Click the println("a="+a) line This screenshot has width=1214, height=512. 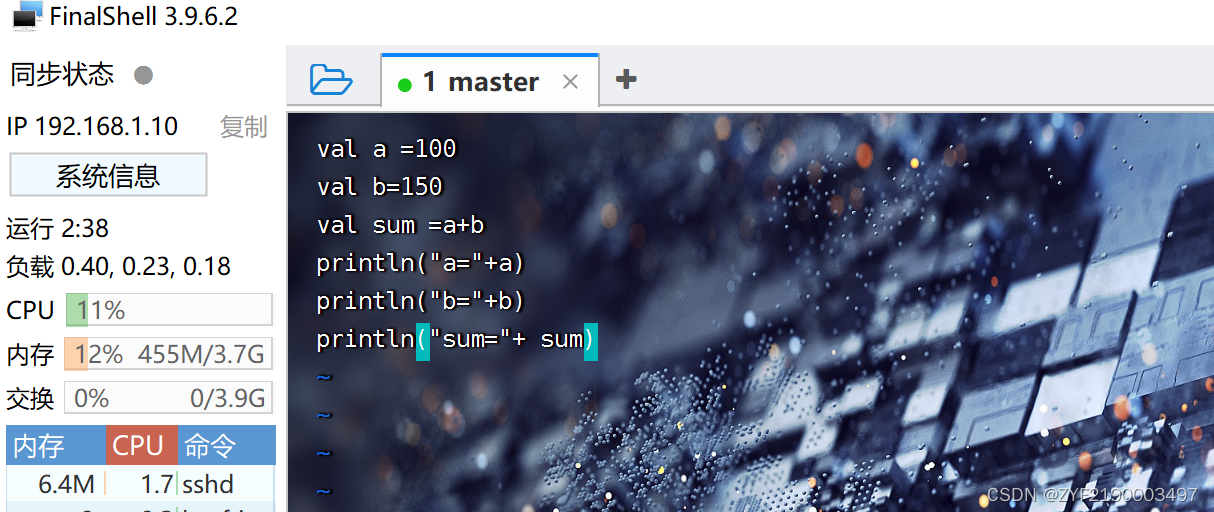420,263
